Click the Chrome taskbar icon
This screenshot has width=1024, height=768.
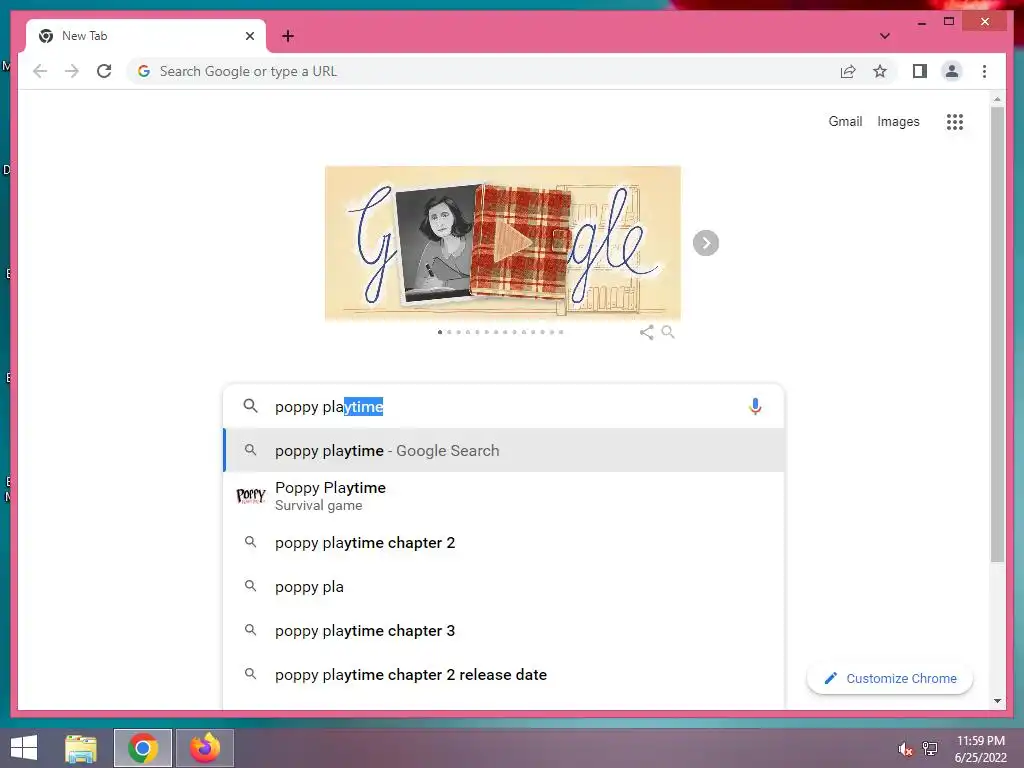tap(143, 748)
